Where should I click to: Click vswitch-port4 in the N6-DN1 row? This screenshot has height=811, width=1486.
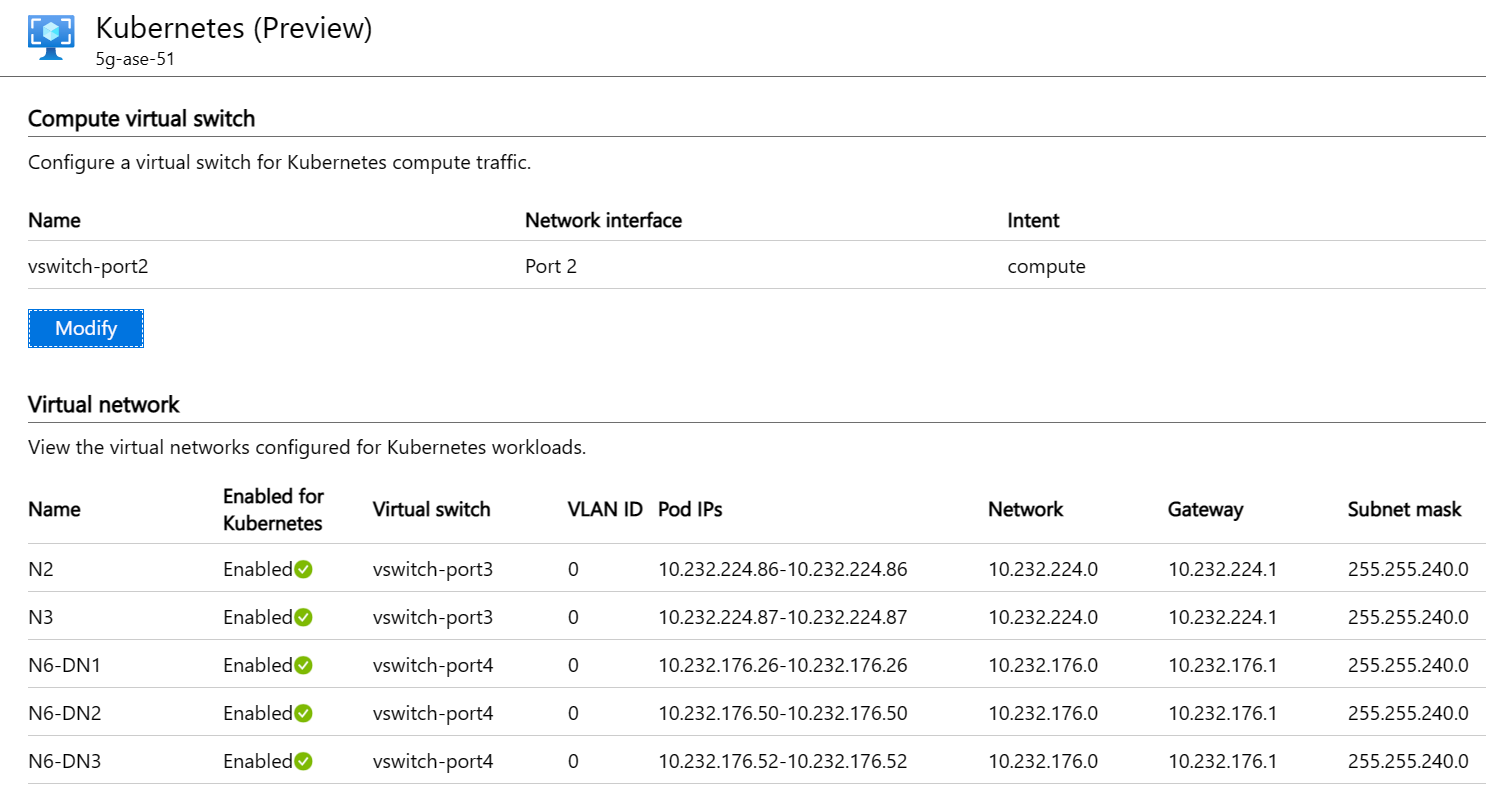click(432, 666)
